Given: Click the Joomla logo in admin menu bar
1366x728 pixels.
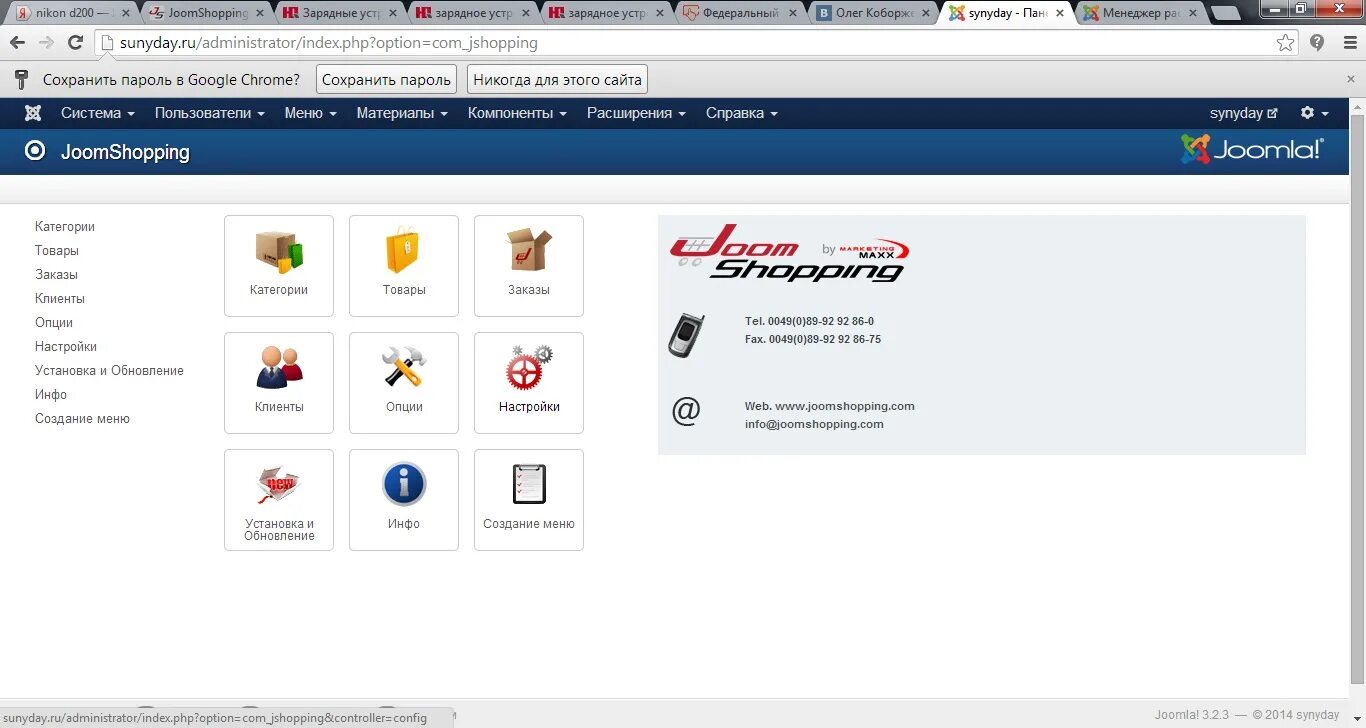Looking at the screenshot, I should tap(33, 113).
